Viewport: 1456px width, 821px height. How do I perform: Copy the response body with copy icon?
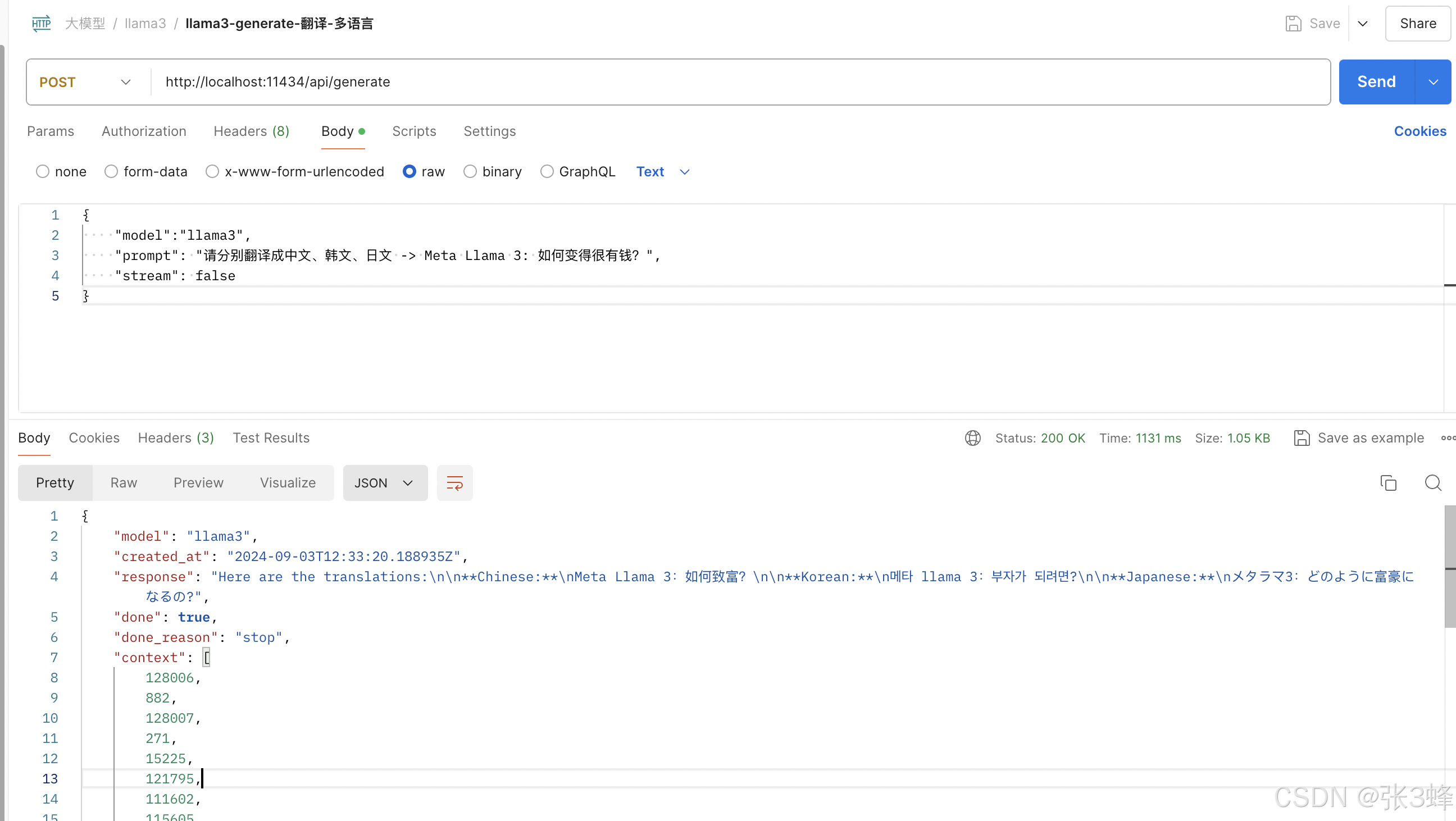coord(1388,483)
